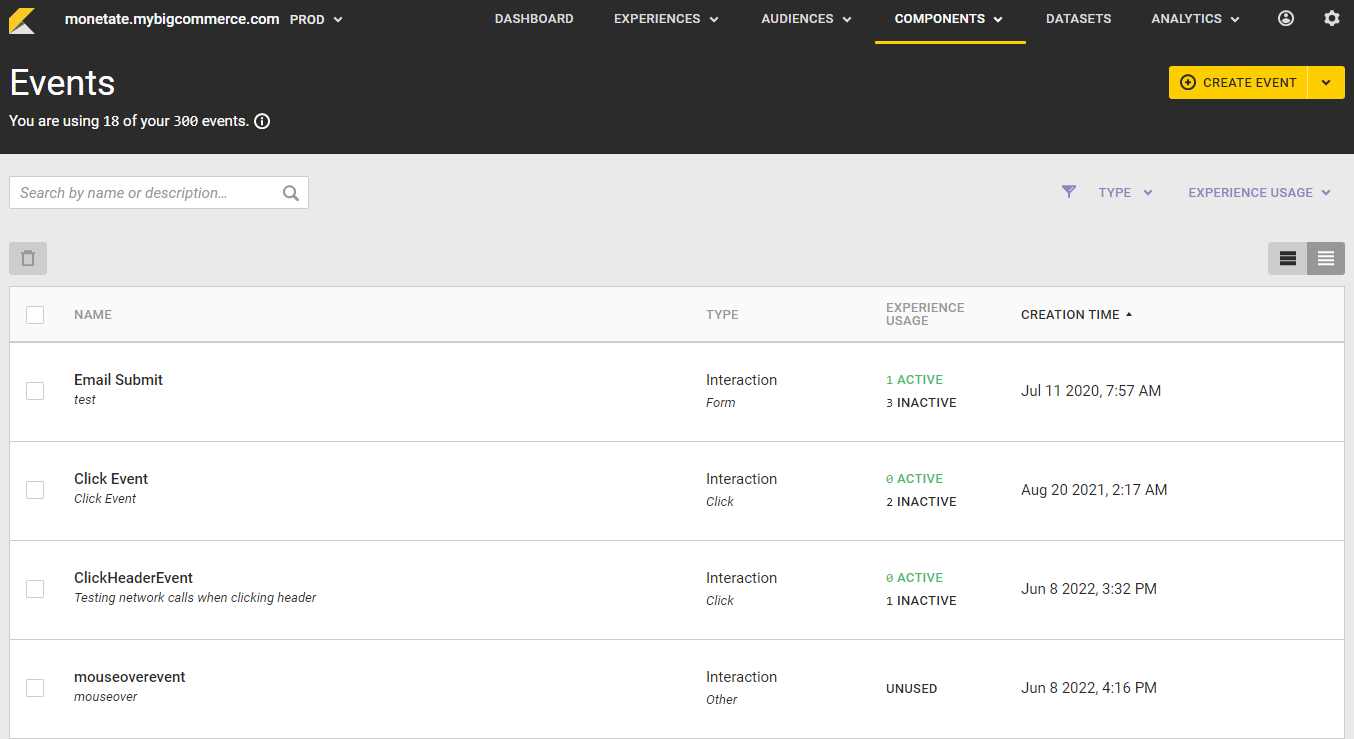Viewport: 1354px width, 739px height.
Task: Open the Experiences menu
Action: 667,19
